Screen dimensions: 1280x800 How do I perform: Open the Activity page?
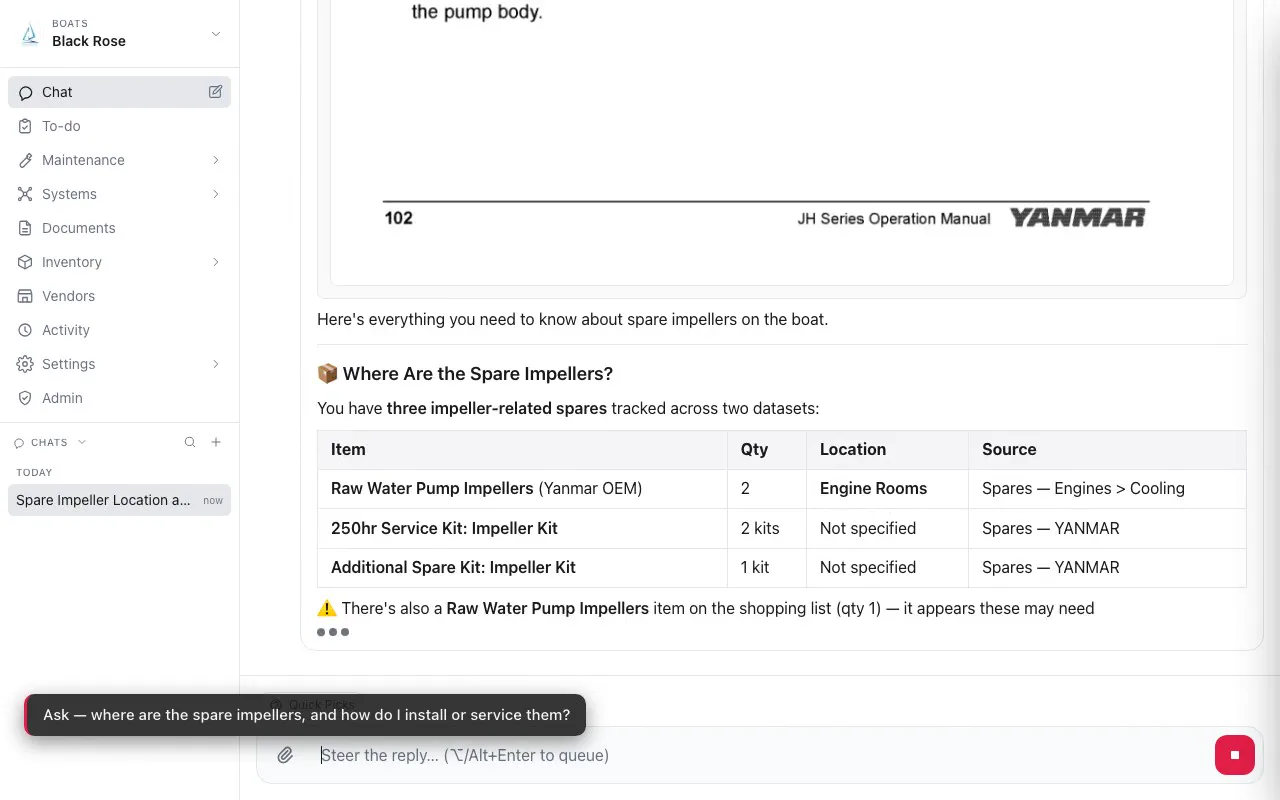click(119, 330)
